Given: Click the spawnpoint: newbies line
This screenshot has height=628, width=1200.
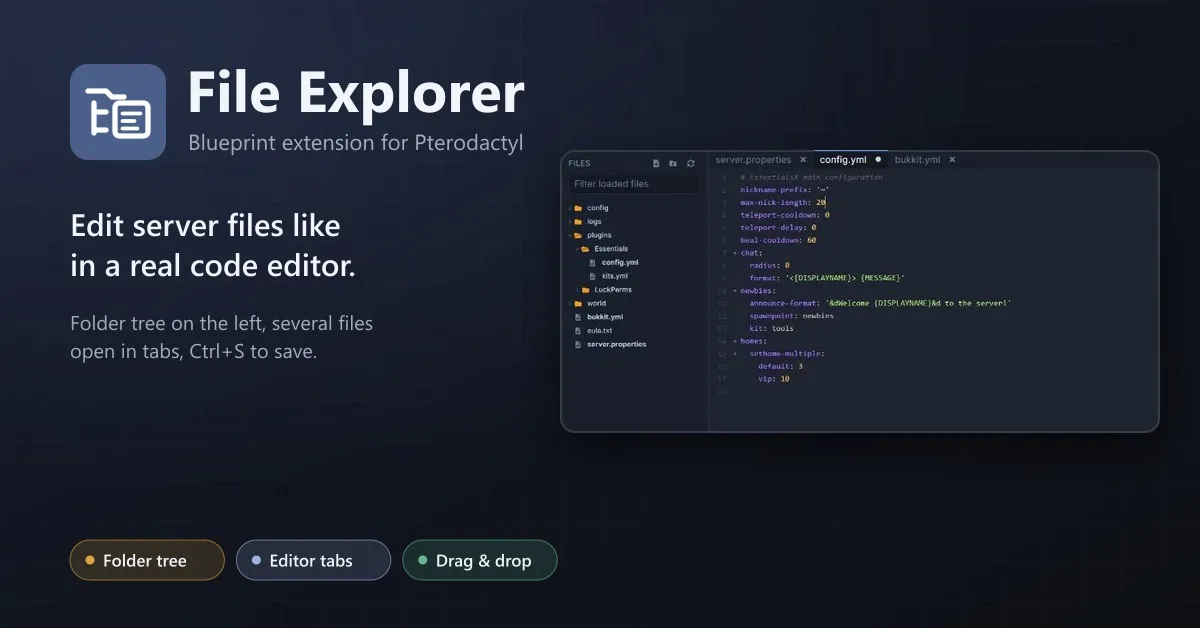Looking at the screenshot, I should tap(791, 316).
